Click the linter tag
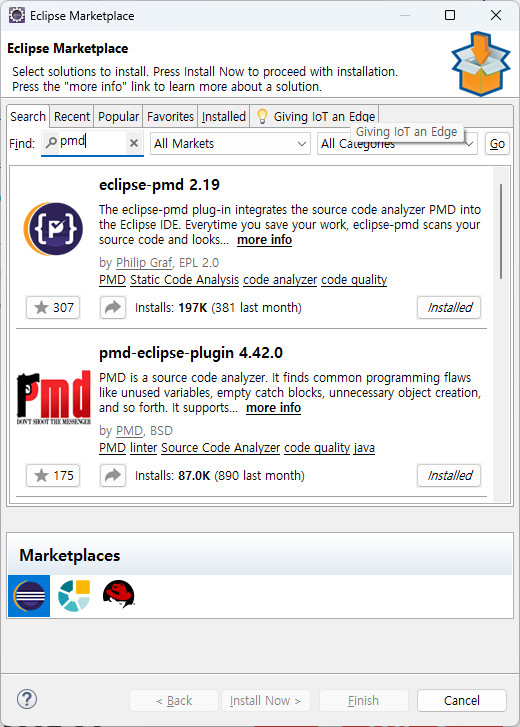 point(144,448)
